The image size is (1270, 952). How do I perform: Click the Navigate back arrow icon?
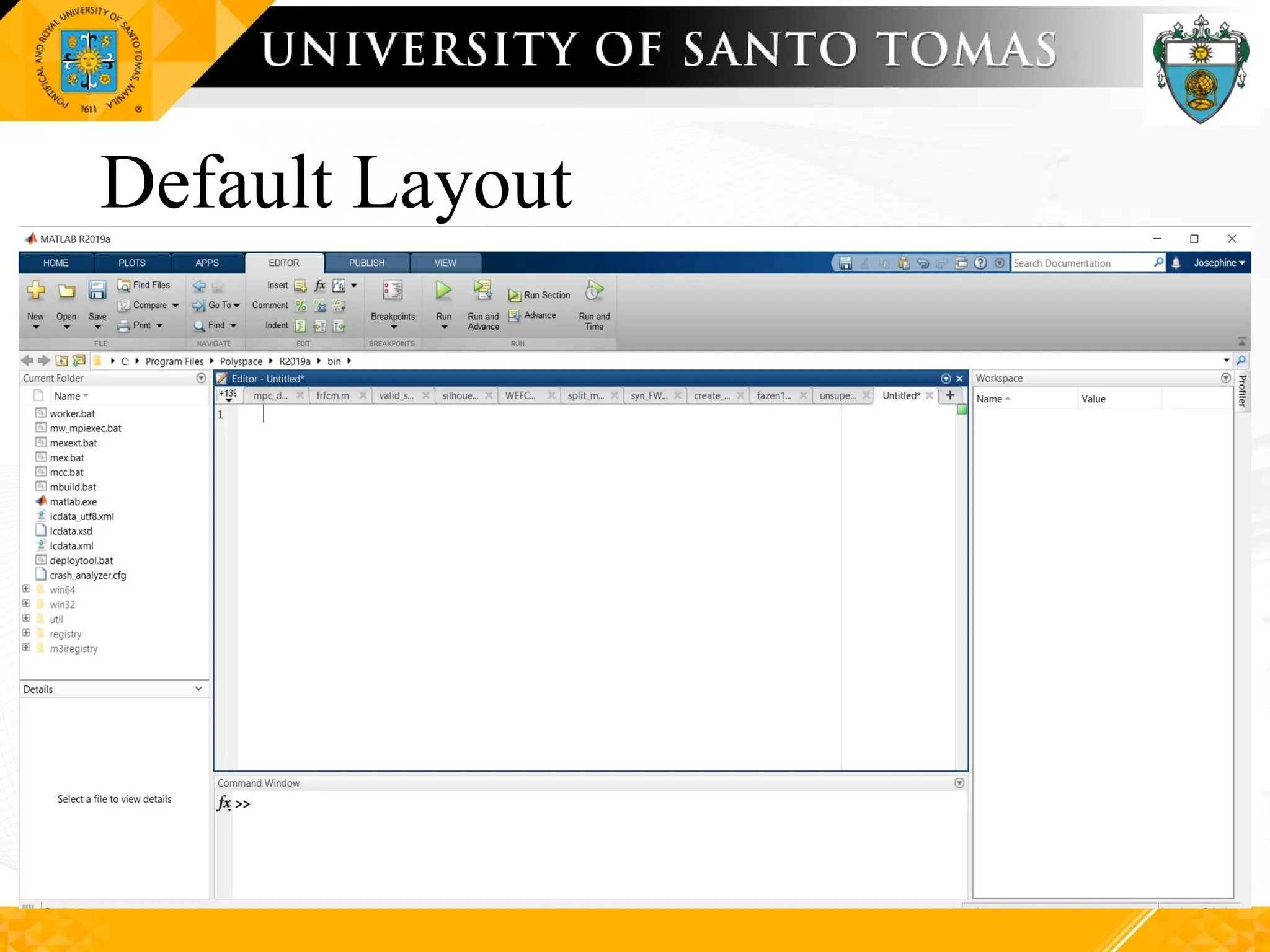(199, 286)
